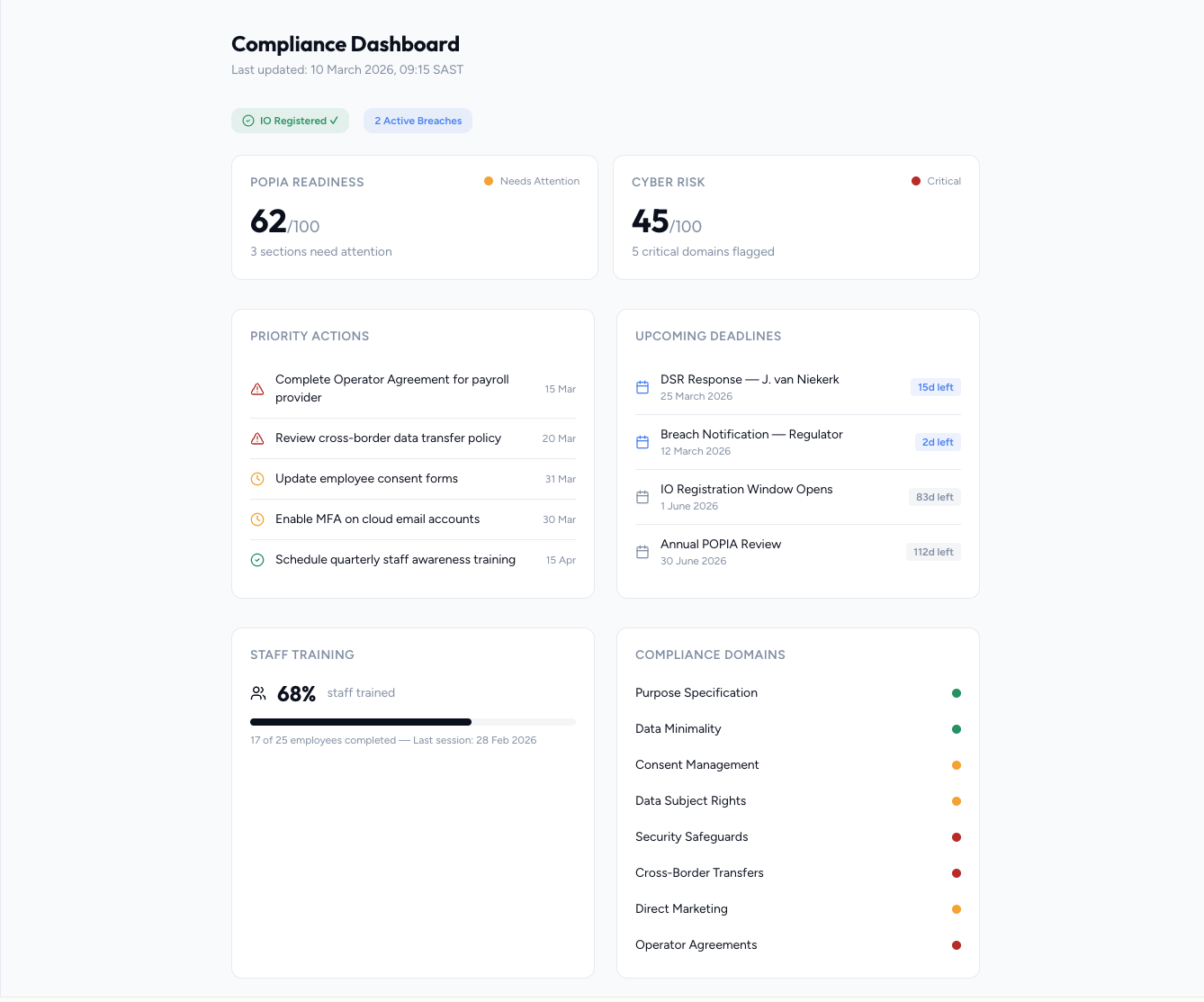Click the POPIA Readiness score 62

[268, 221]
